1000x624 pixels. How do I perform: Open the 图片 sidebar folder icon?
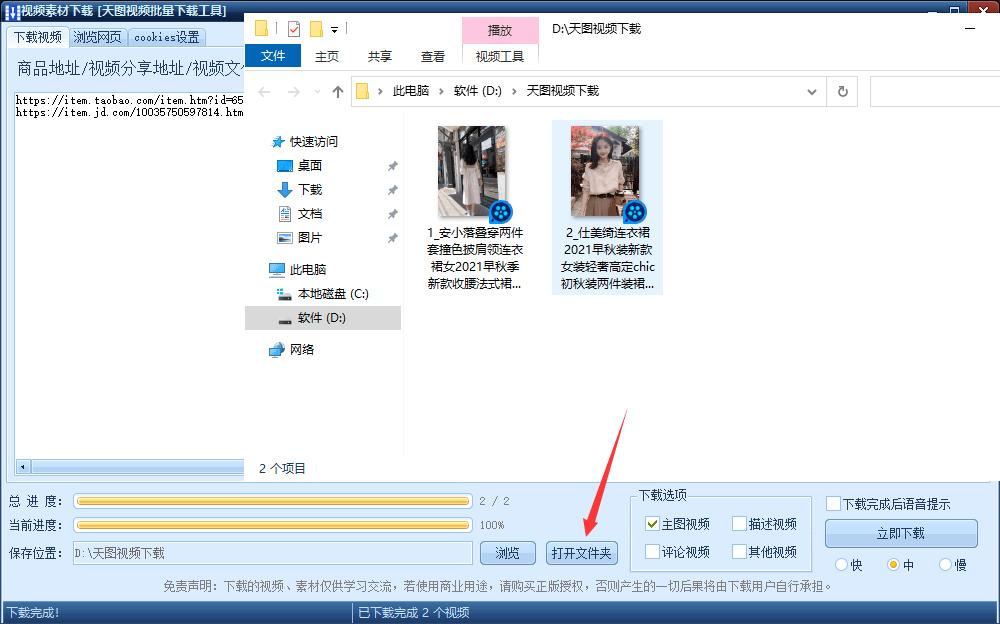click(286, 237)
